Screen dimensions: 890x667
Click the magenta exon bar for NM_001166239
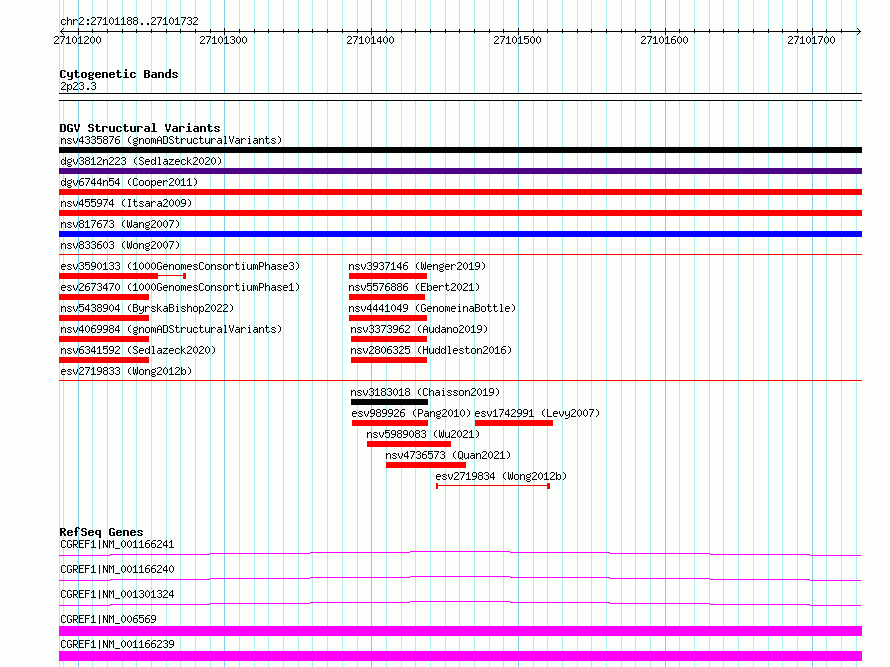pyautogui.click(x=460, y=656)
